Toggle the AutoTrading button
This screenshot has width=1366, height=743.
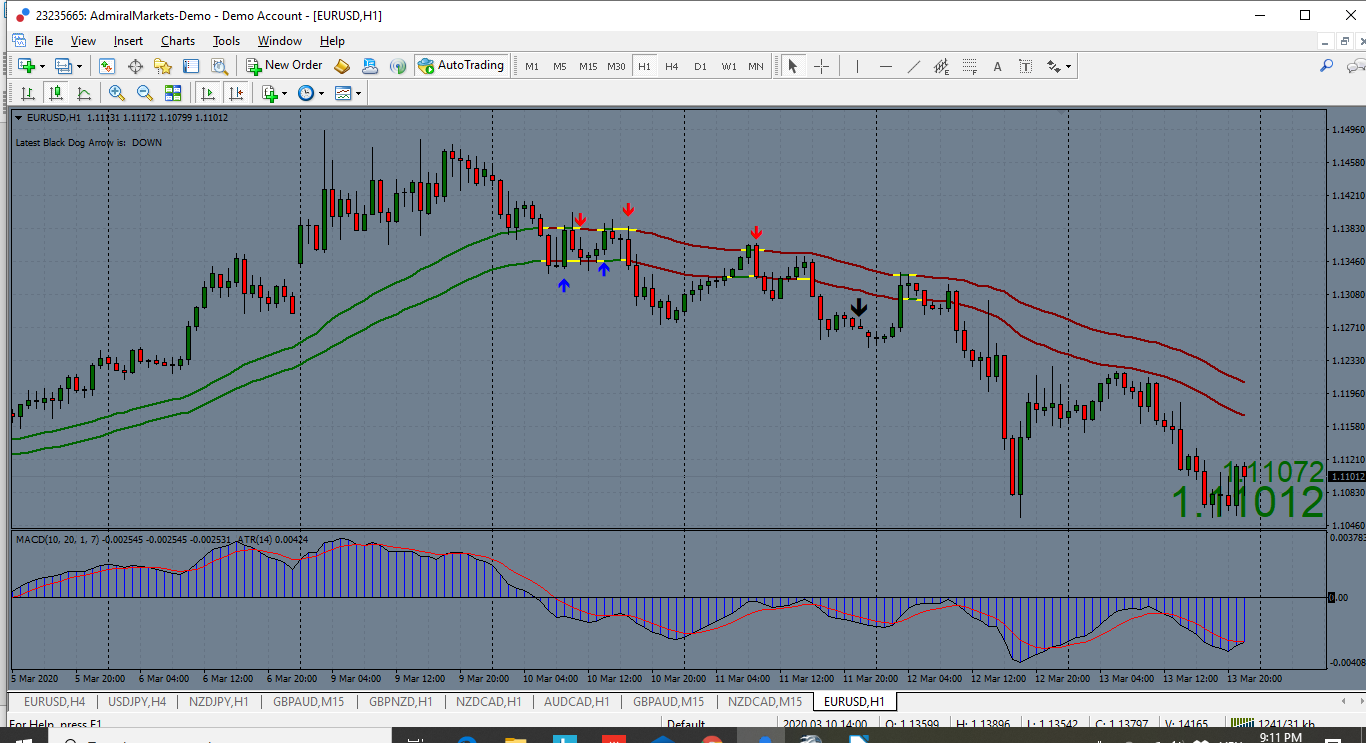coord(461,66)
